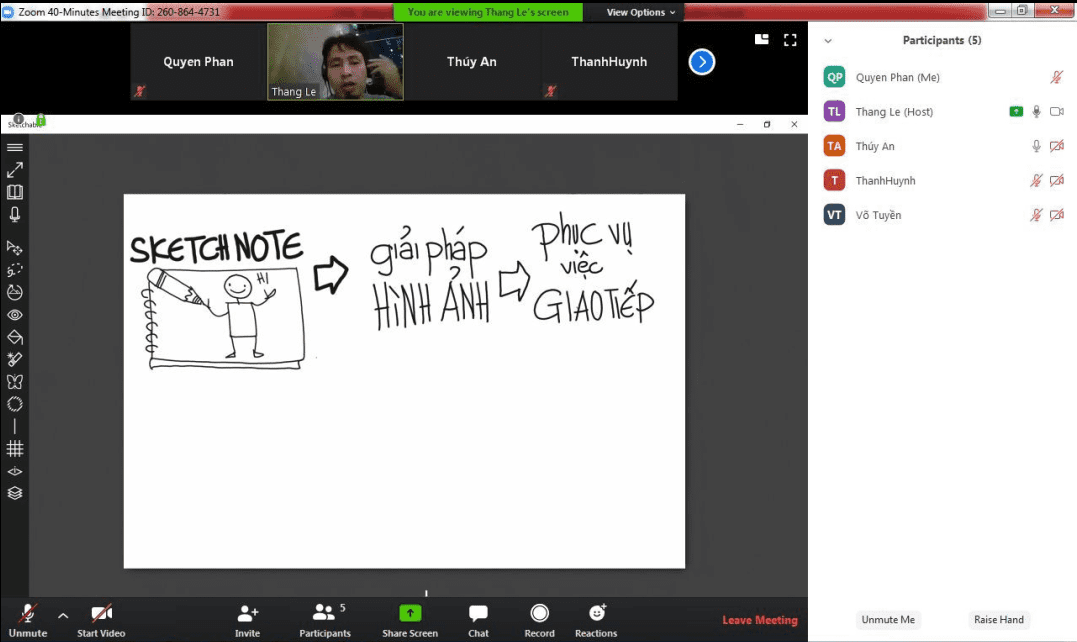Open the Sketchable hamburger menu
Screen dimensions: 1077x642
click(x=15, y=147)
